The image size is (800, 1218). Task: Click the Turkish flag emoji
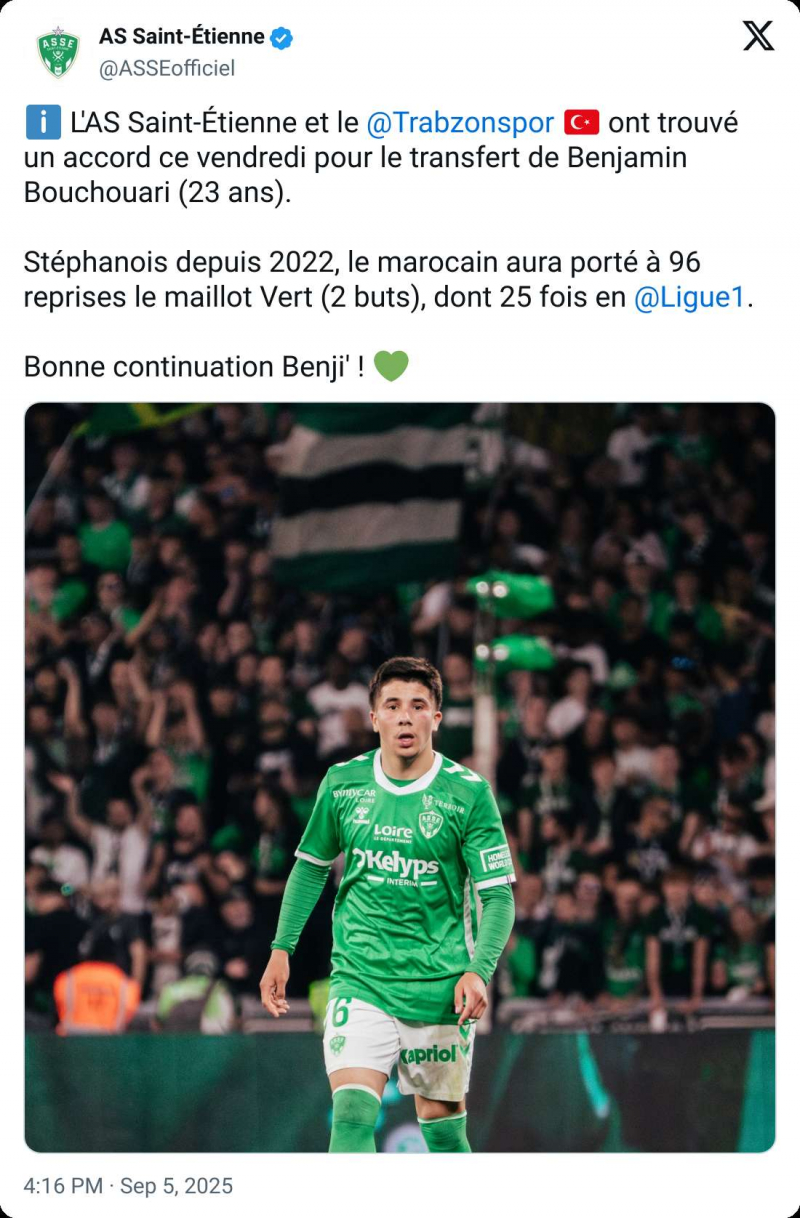pos(581,123)
